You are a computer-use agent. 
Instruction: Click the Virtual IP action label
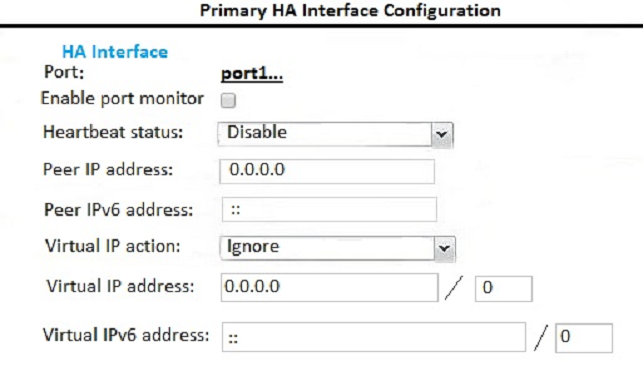(x=112, y=246)
